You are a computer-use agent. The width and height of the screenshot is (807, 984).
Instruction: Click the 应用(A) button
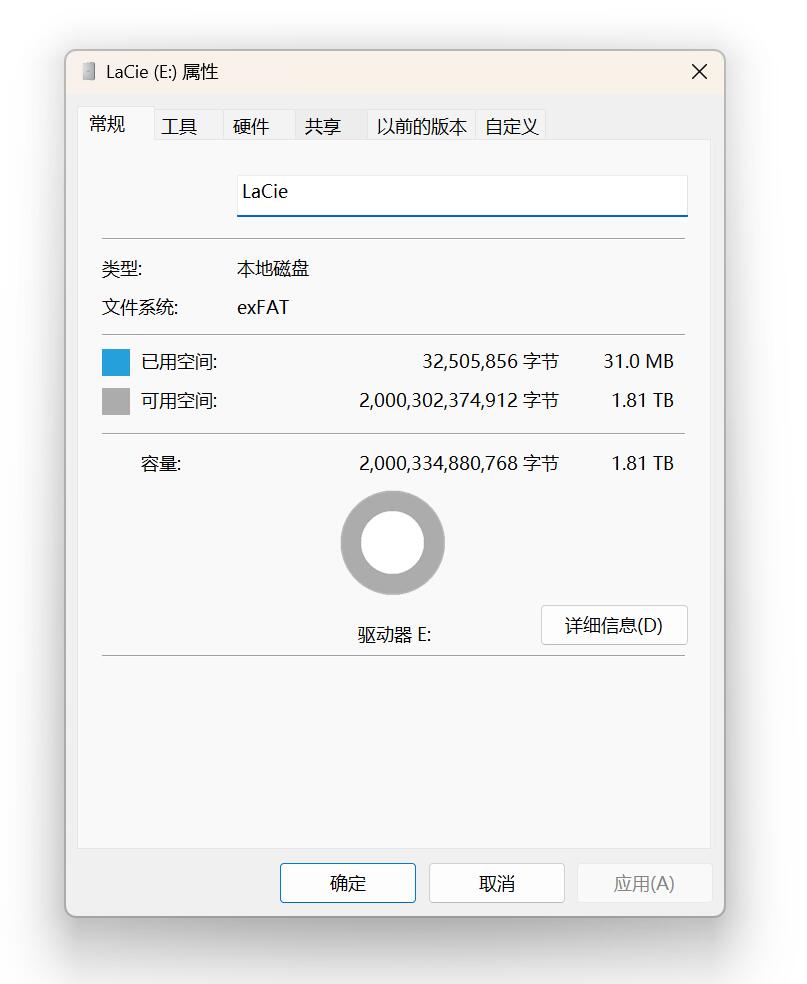pos(644,883)
